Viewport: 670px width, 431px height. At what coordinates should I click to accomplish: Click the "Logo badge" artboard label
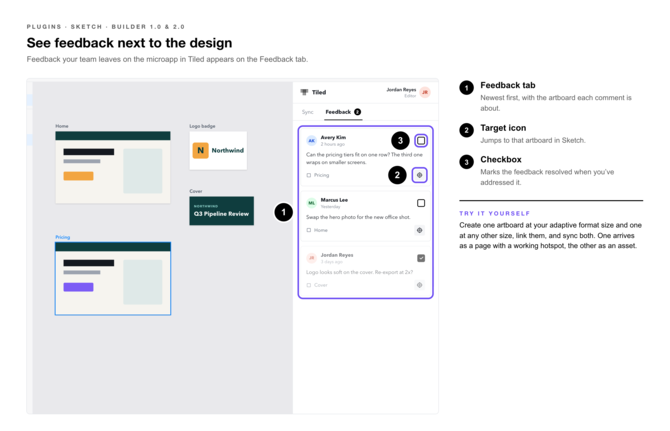pyautogui.click(x=202, y=126)
